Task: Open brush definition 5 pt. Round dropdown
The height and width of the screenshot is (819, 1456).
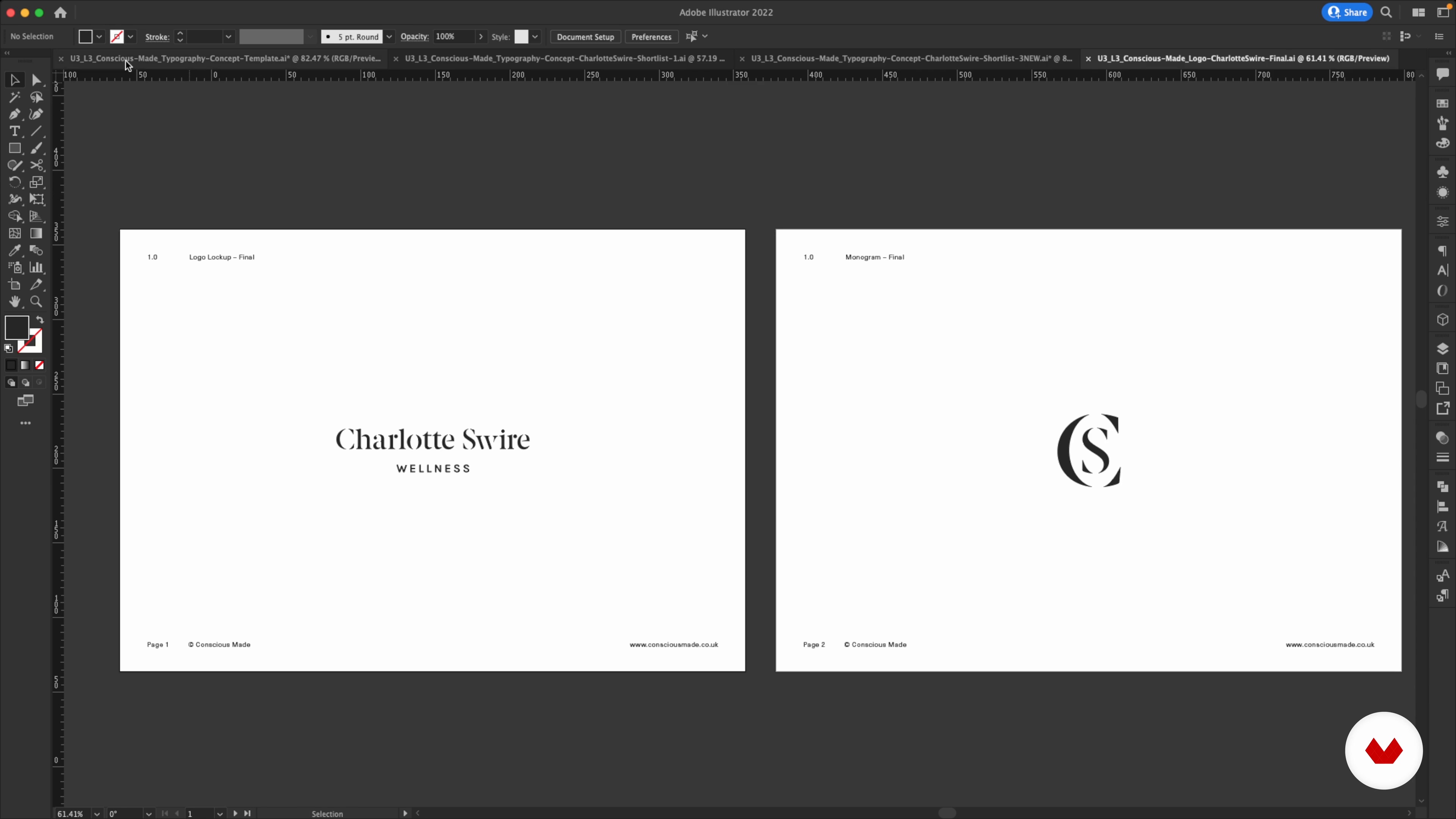Action: [x=389, y=37]
